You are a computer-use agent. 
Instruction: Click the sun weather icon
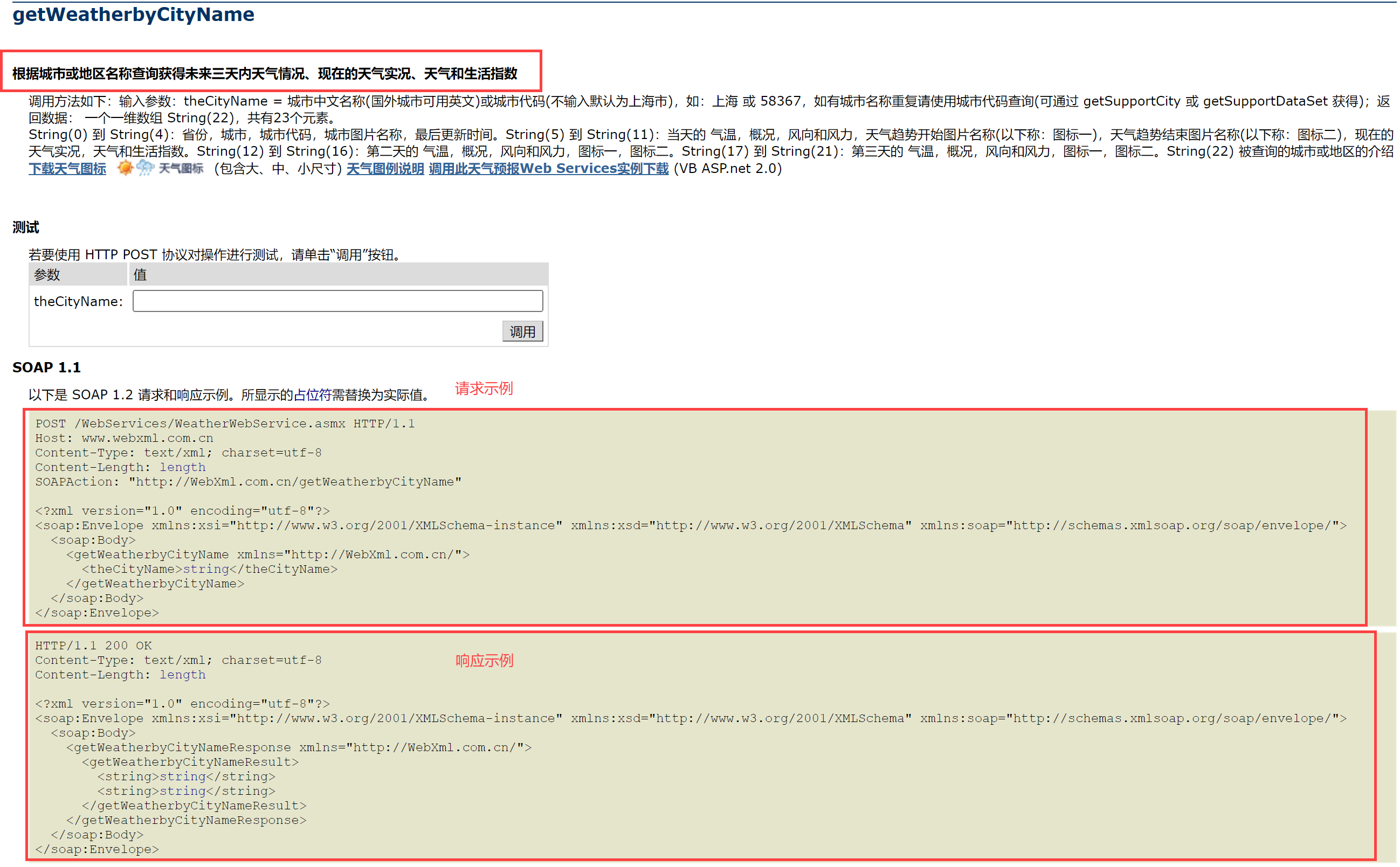125,168
